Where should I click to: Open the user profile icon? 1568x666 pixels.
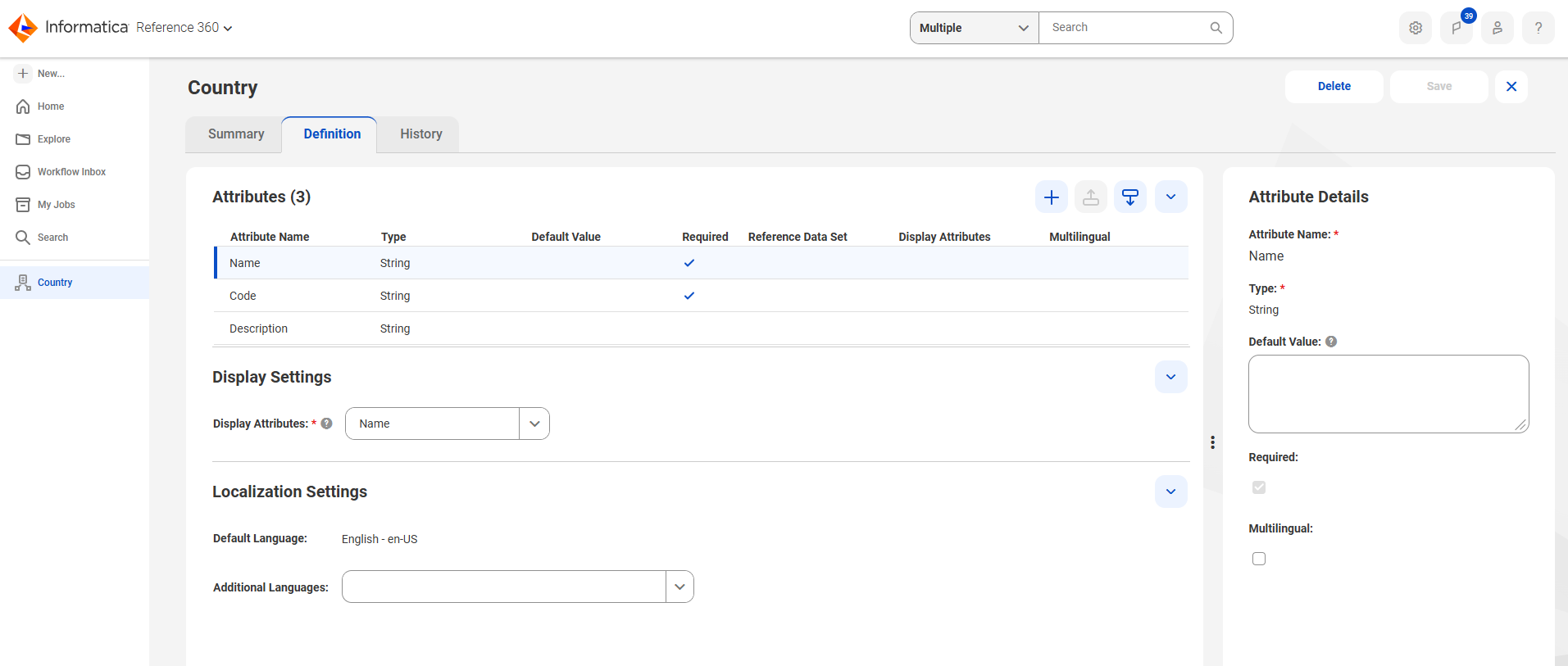tap(1498, 28)
